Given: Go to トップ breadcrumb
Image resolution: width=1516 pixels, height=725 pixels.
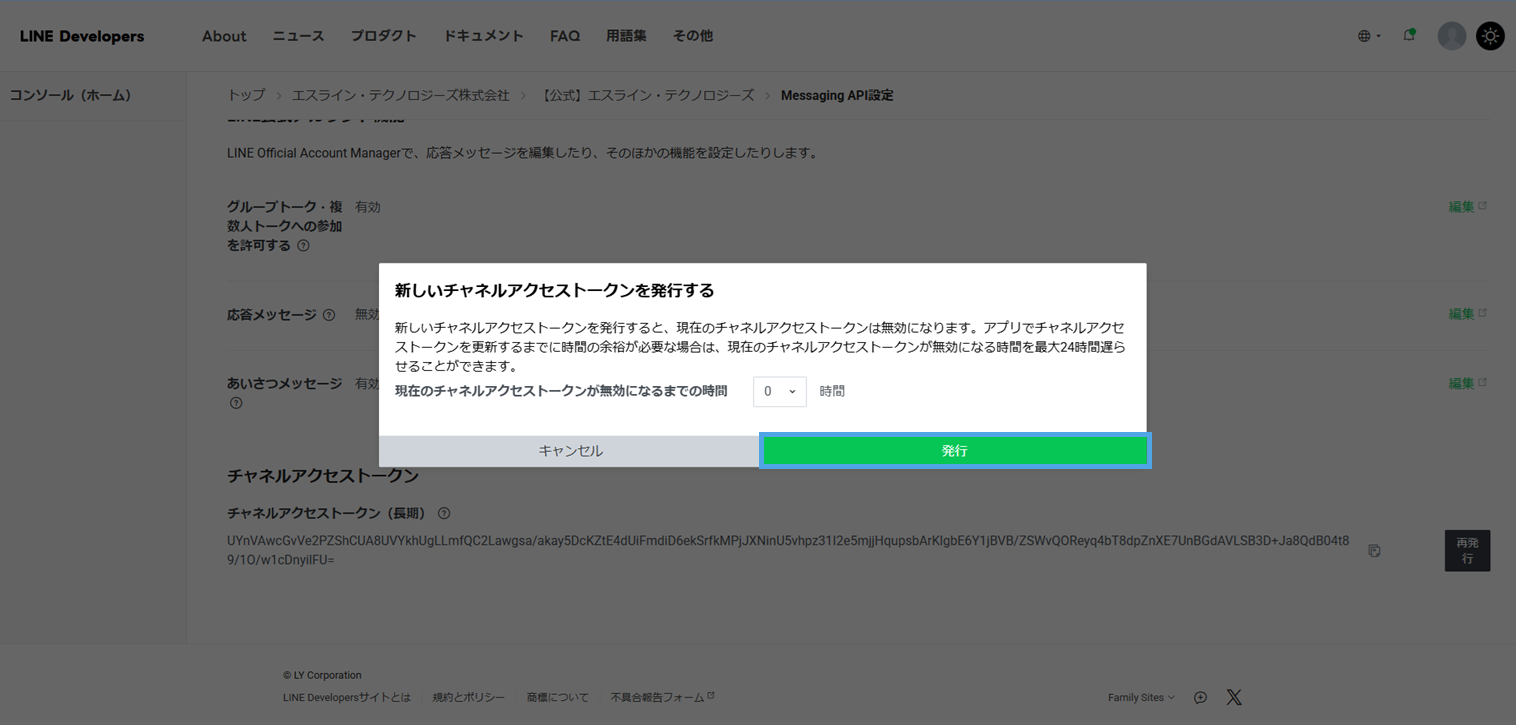Looking at the screenshot, I should click(246, 95).
